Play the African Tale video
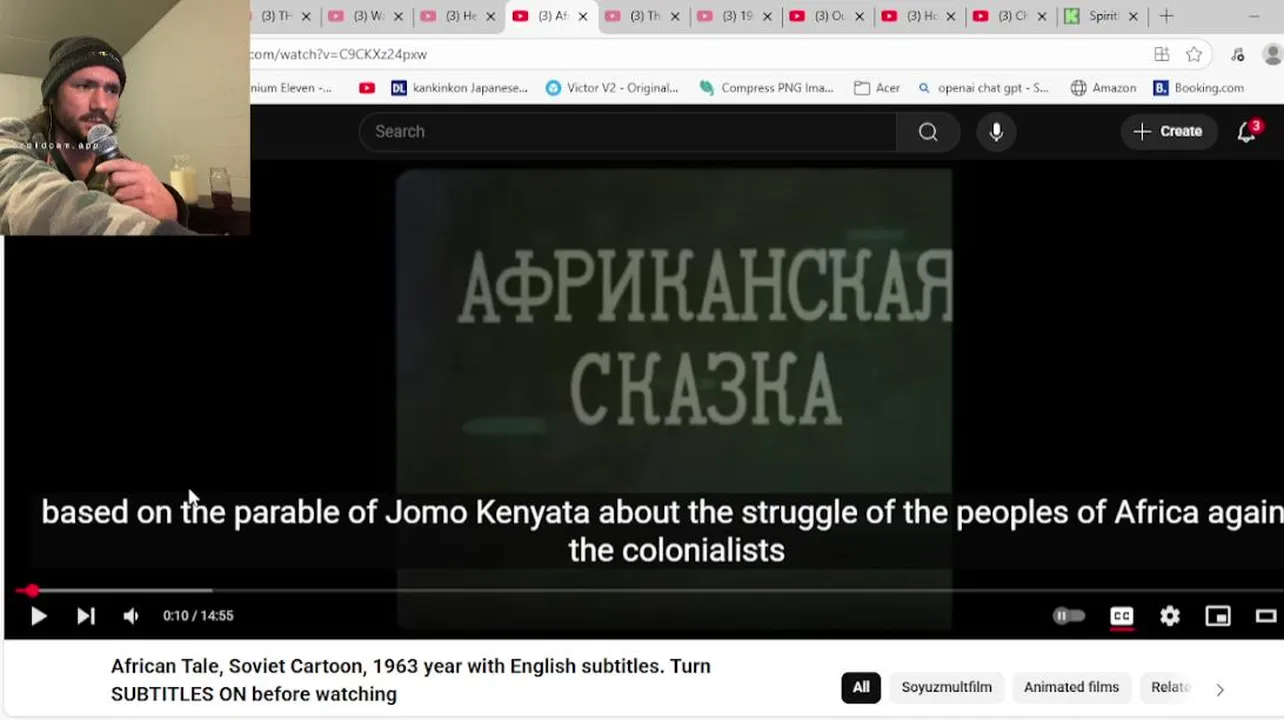 click(38, 616)
